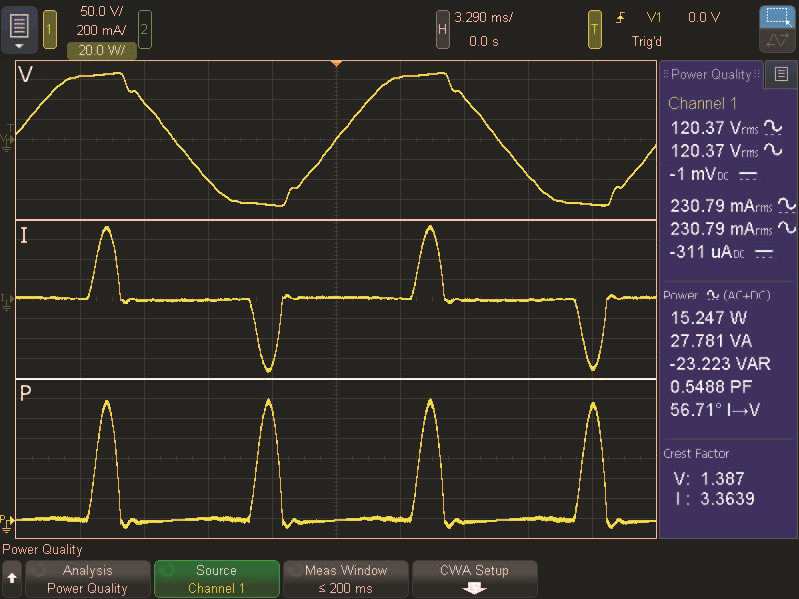
Task: Select the channel 1 button
Action: pos(50,30)
